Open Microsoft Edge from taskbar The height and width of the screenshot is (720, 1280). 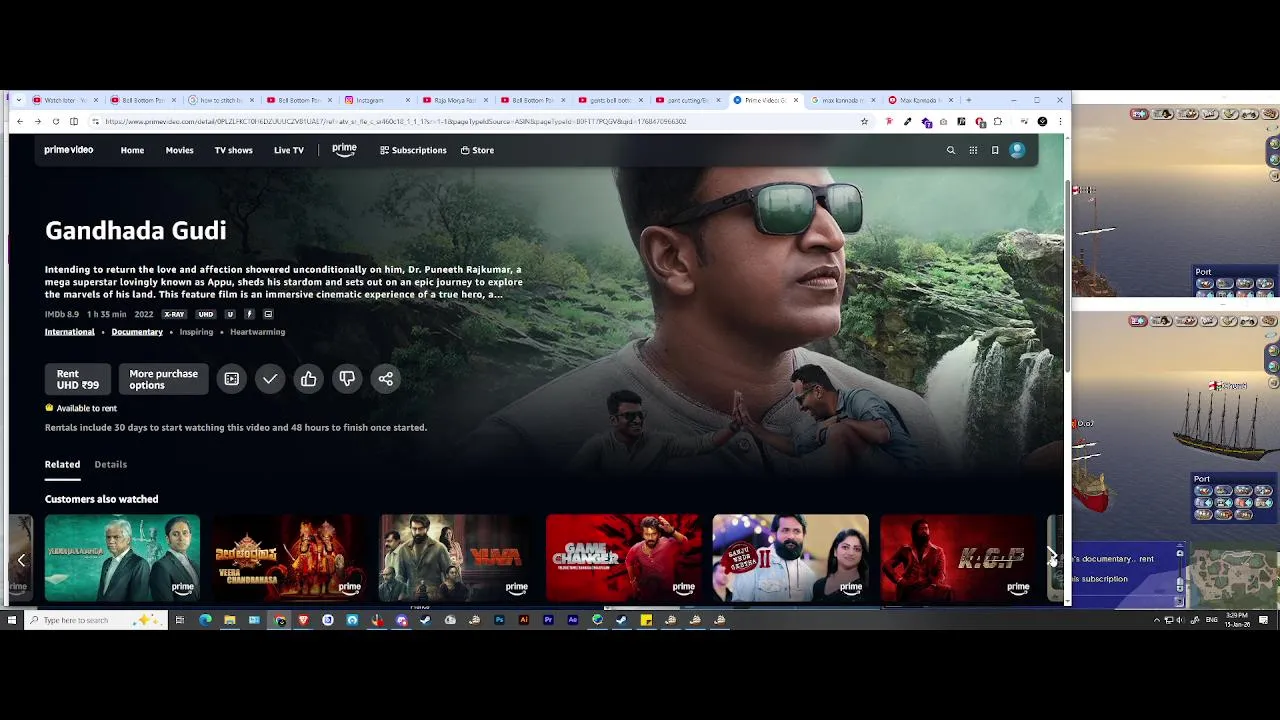coord(205,620)
